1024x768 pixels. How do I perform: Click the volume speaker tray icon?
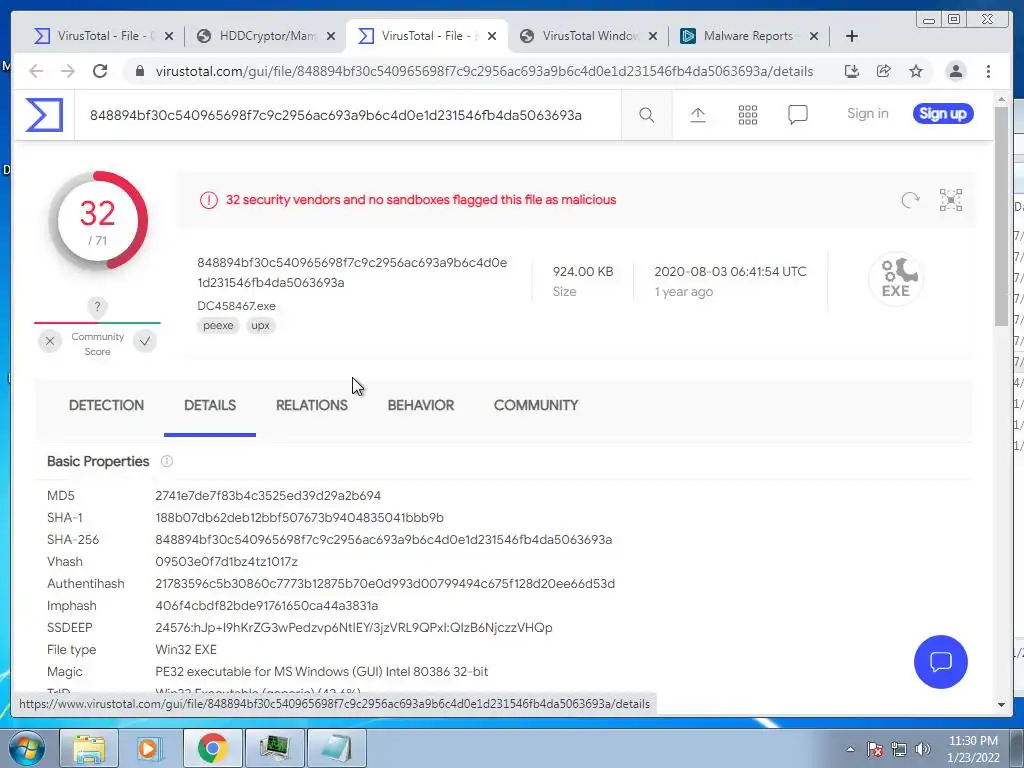click(922, 749)
